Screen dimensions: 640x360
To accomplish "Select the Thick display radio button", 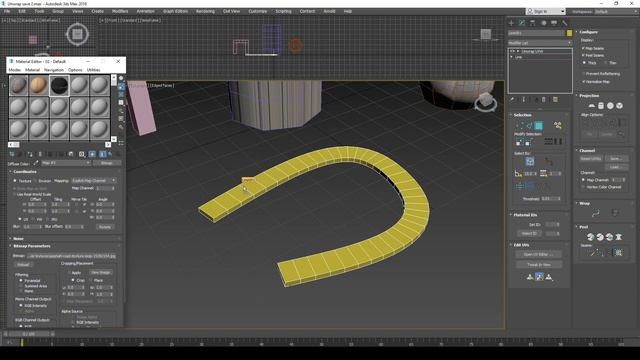I will point(584,63).
